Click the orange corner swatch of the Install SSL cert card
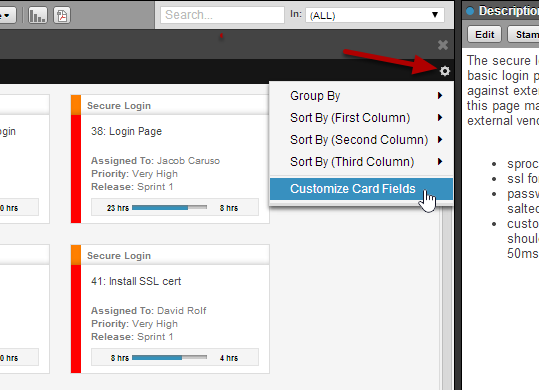The width and height of the screenshot is (539, 390). click(x=76, y=255)
